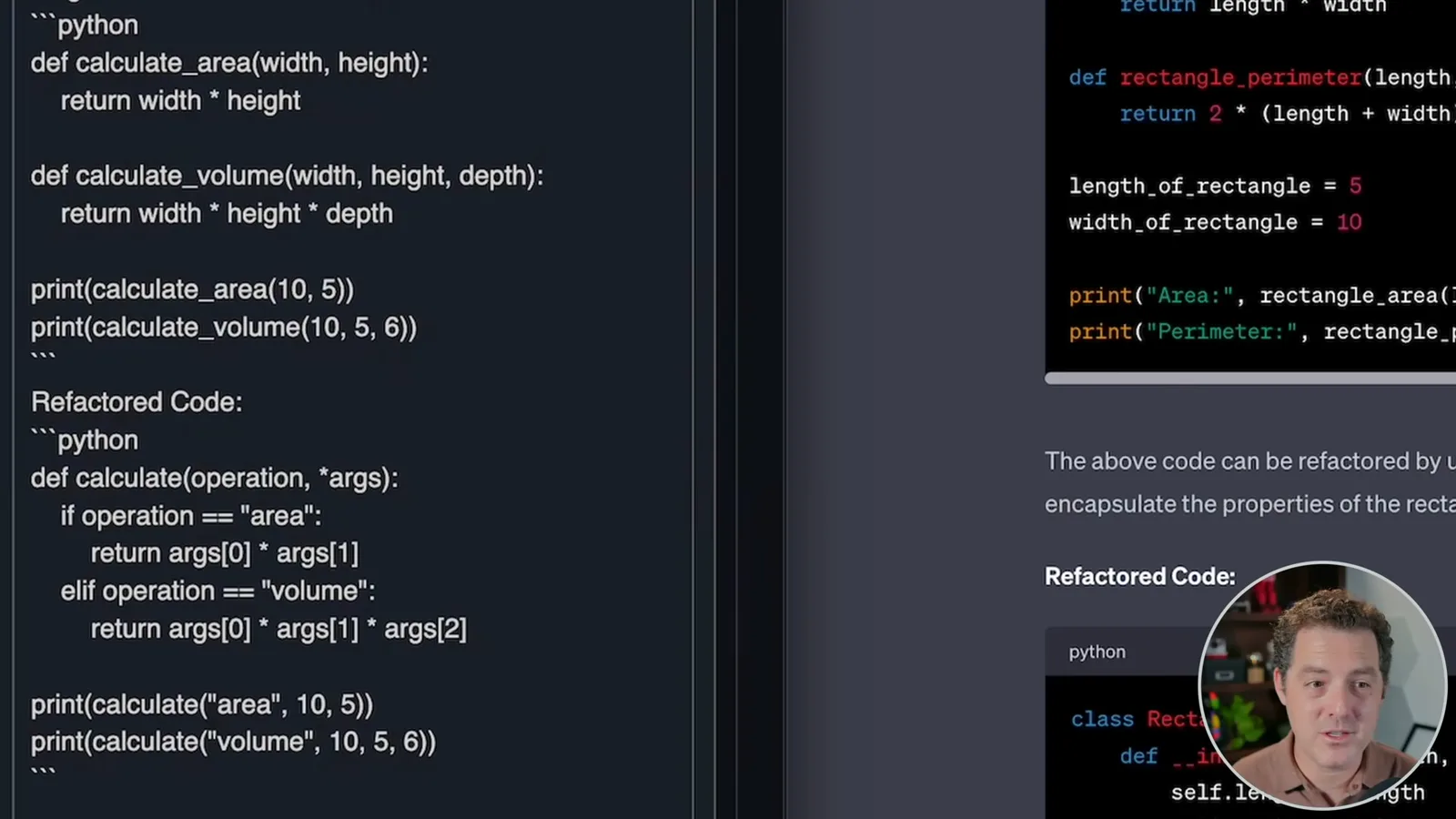
Task: Click the line 'return width * height * depth'
Action: [x=227, y=214]
